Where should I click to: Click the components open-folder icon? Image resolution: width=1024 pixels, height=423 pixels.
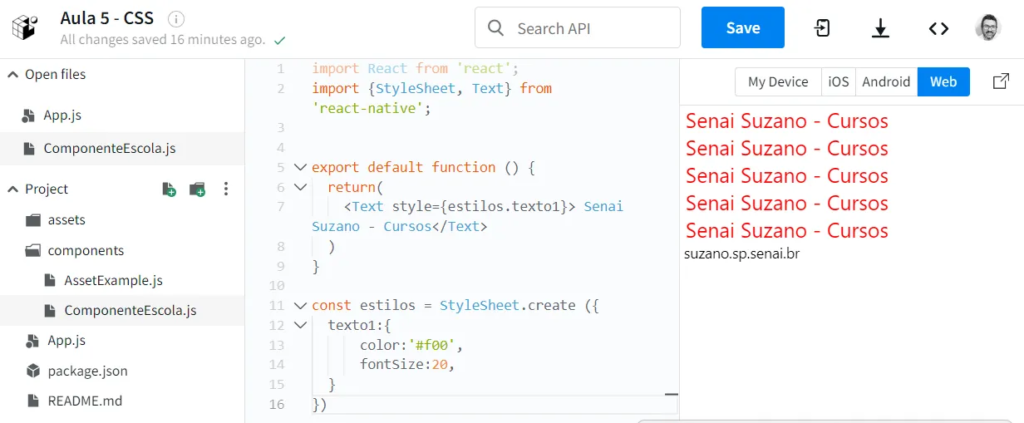[33, 251]
